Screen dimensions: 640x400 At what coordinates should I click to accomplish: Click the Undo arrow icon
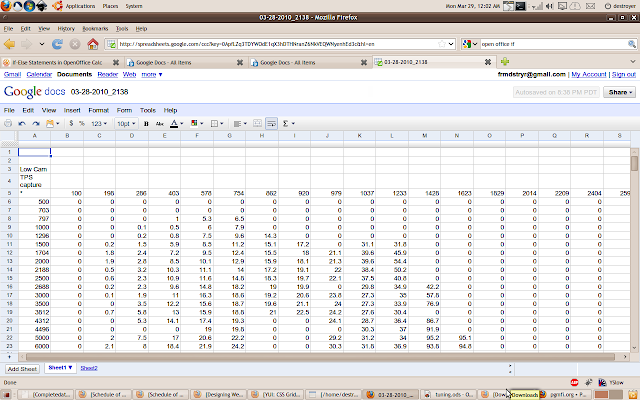(24, 123)
